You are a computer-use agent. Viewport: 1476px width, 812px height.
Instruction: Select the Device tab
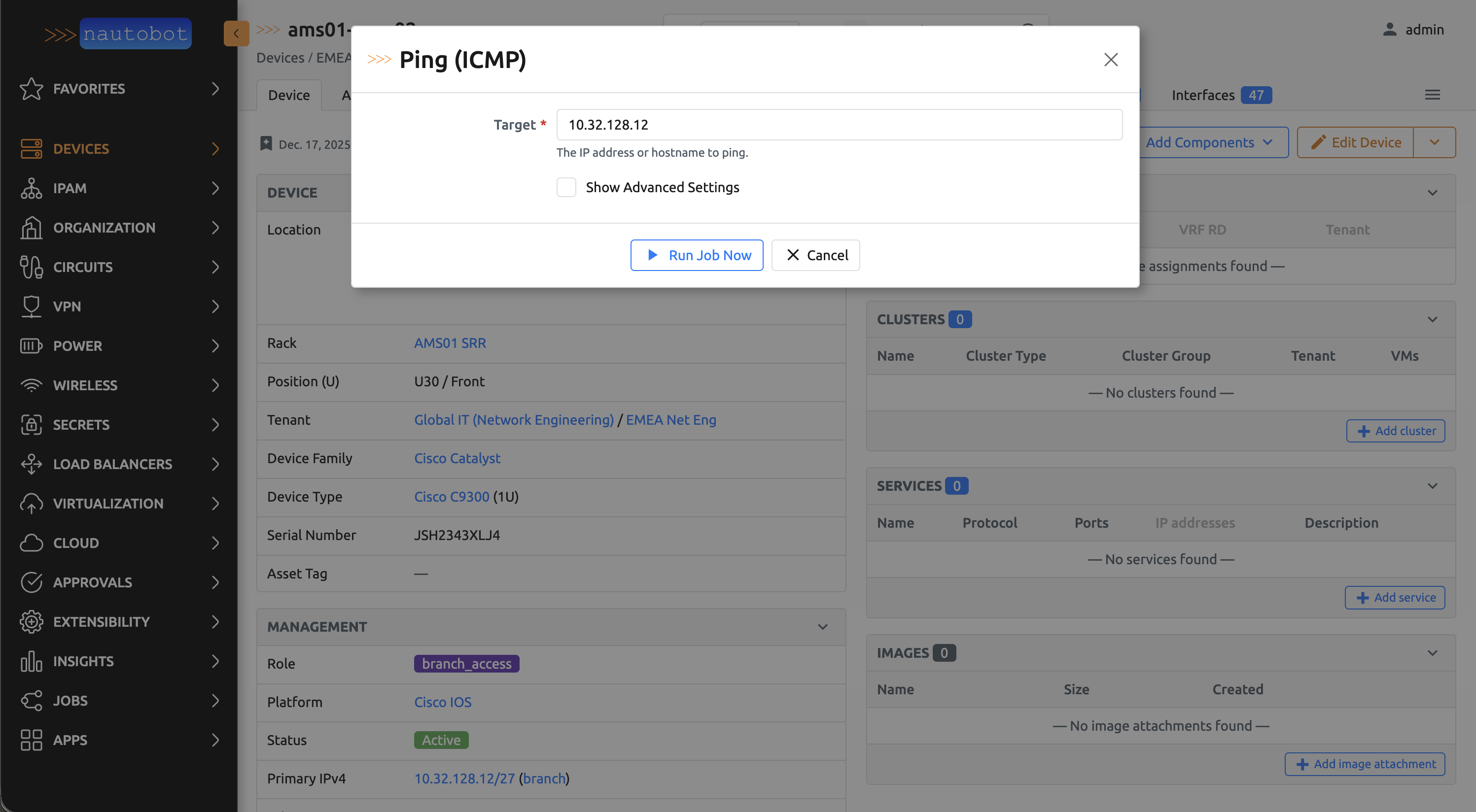pos(289,95)
